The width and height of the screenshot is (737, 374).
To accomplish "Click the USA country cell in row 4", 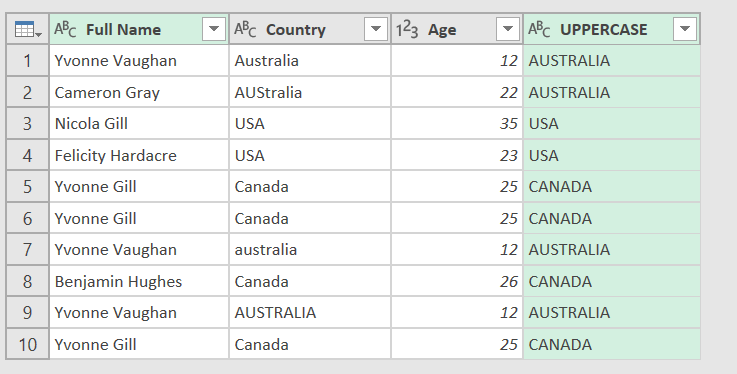I will [310, 155].
